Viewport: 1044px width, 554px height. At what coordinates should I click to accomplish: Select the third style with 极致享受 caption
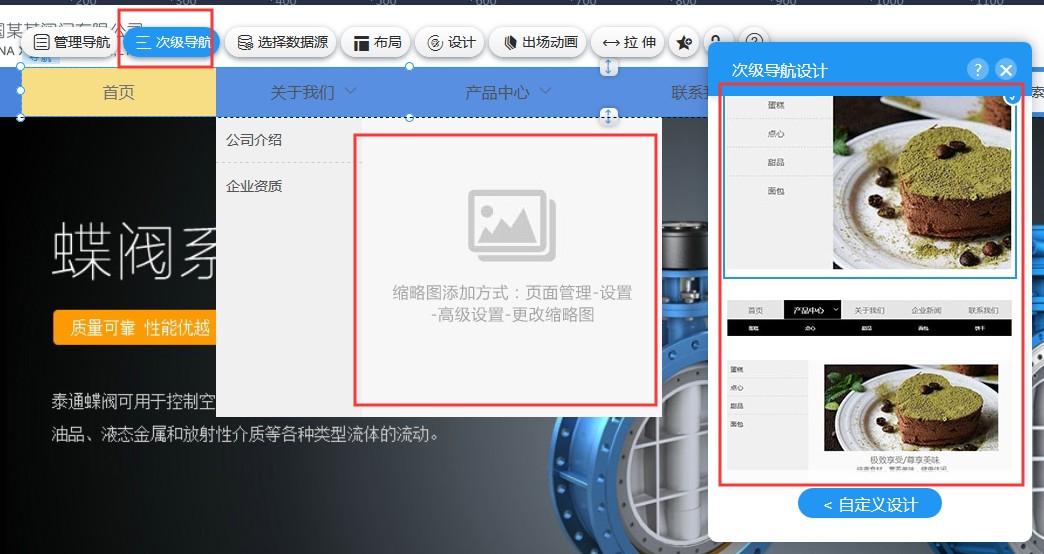(x=870, y=416)
